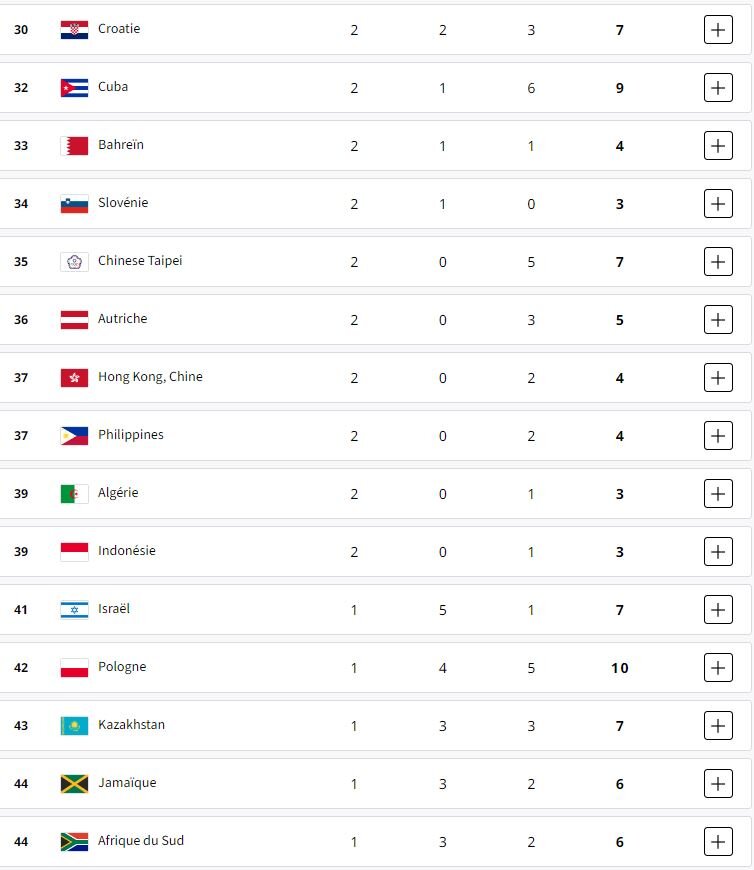The image size is (754, 870).
Task: Click the Algérie flag icon
Action: pos(74,494)
